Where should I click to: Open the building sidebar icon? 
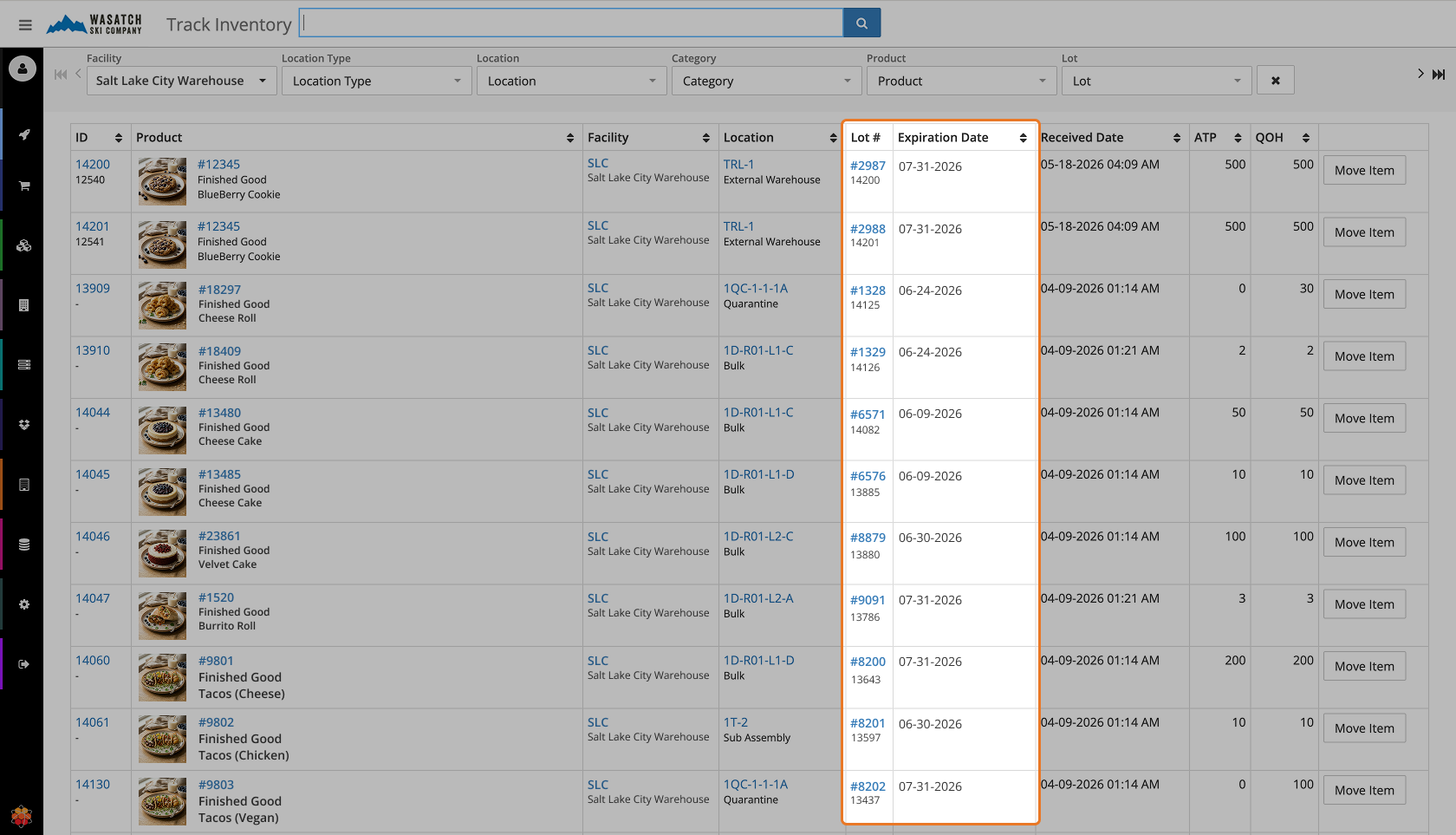(x=24, y=305)
